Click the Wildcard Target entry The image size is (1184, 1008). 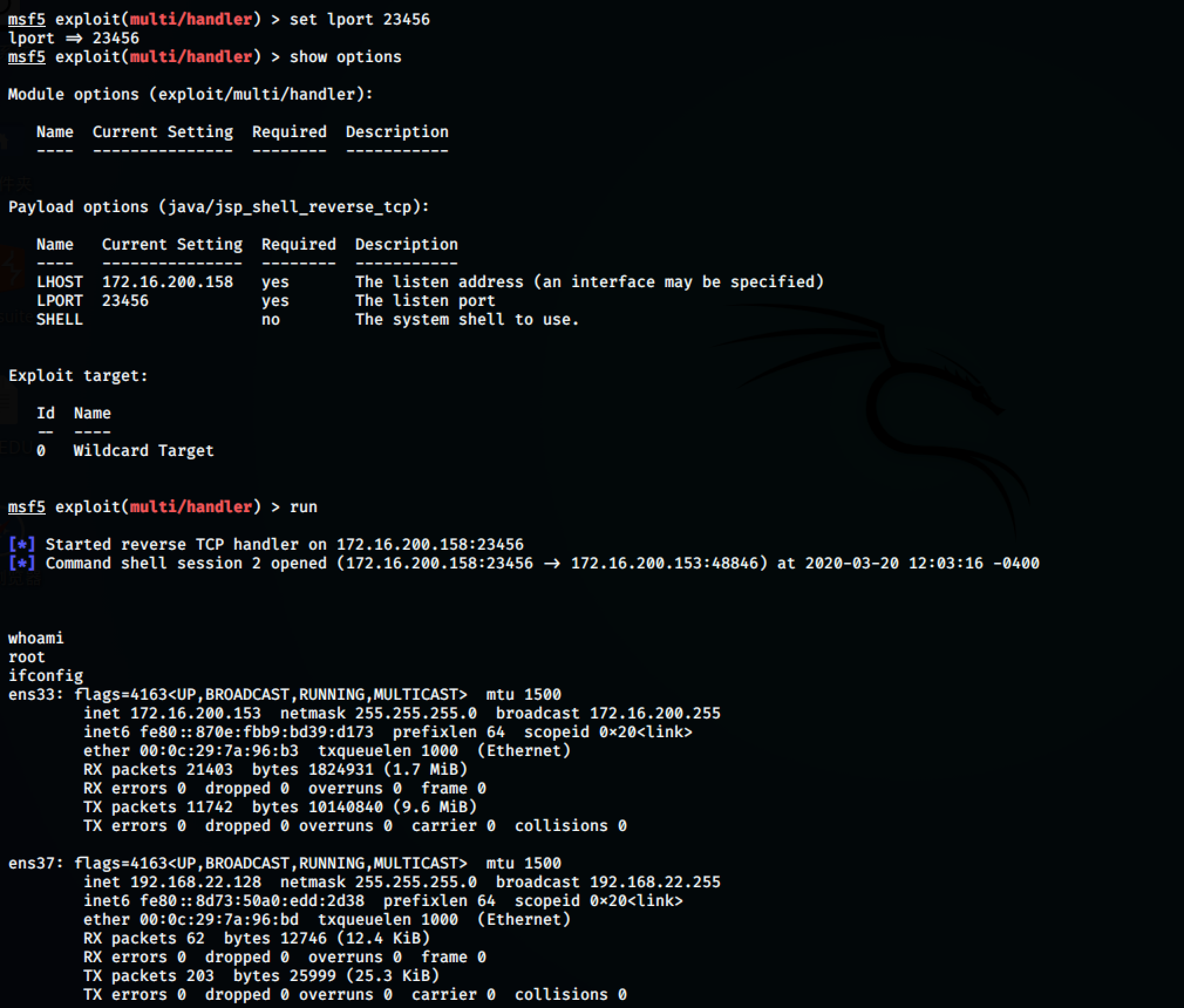143,450
